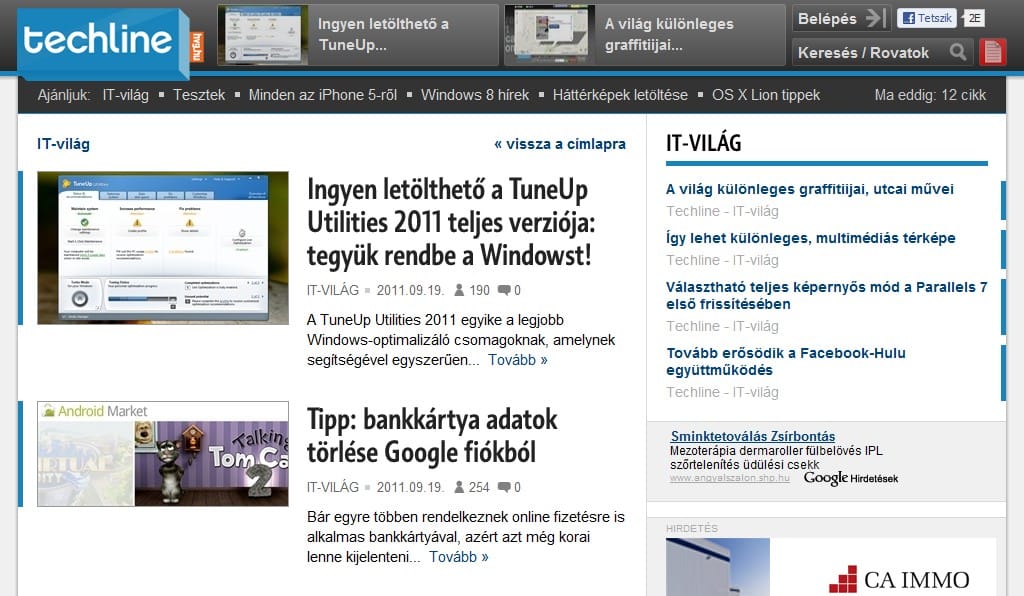Image resolution: width=1024 pixels, height=596 pixels.
Task: Go back via vissza a címlapra
Action: coord(560,144)
